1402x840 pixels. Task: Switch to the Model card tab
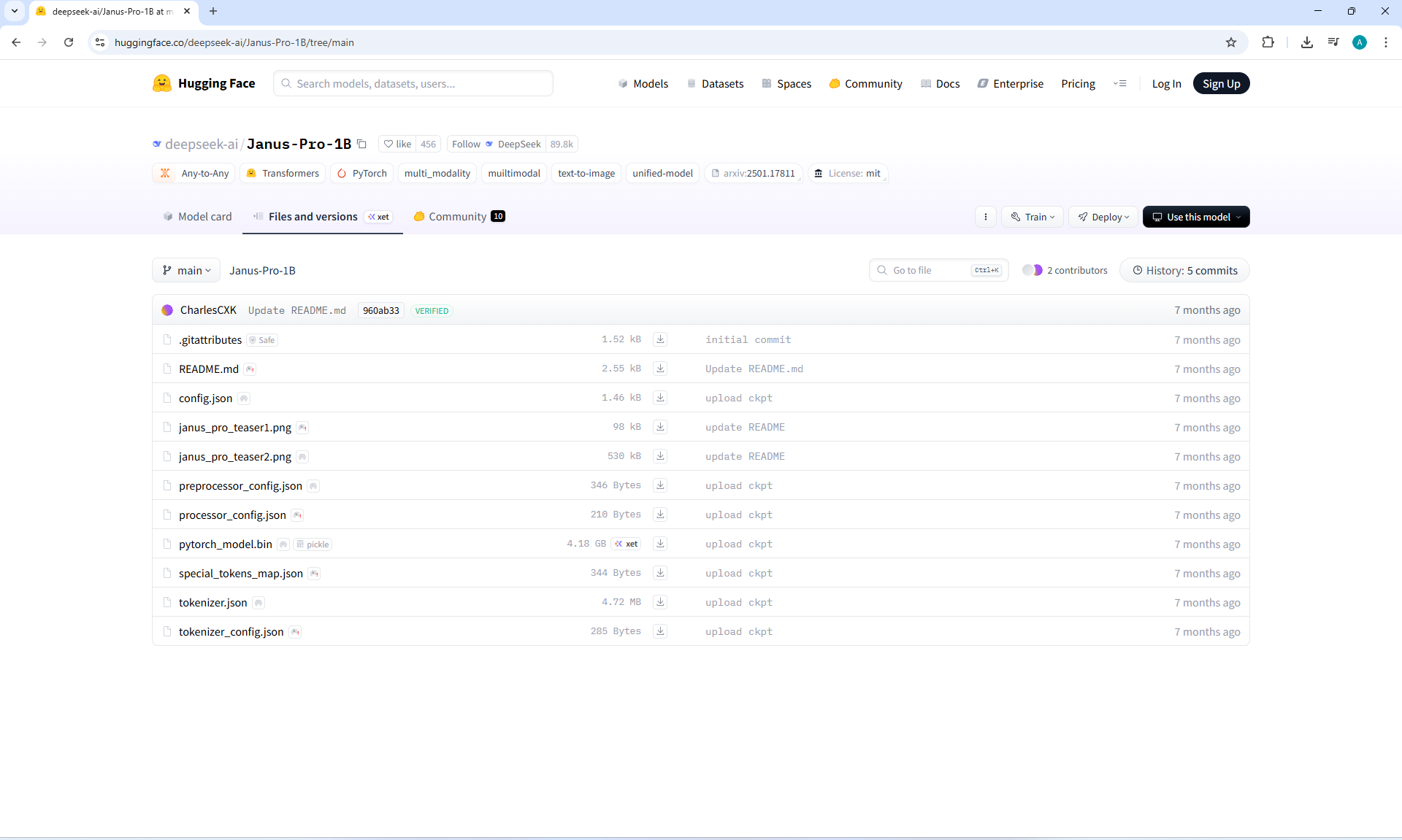tap(197, 217)
